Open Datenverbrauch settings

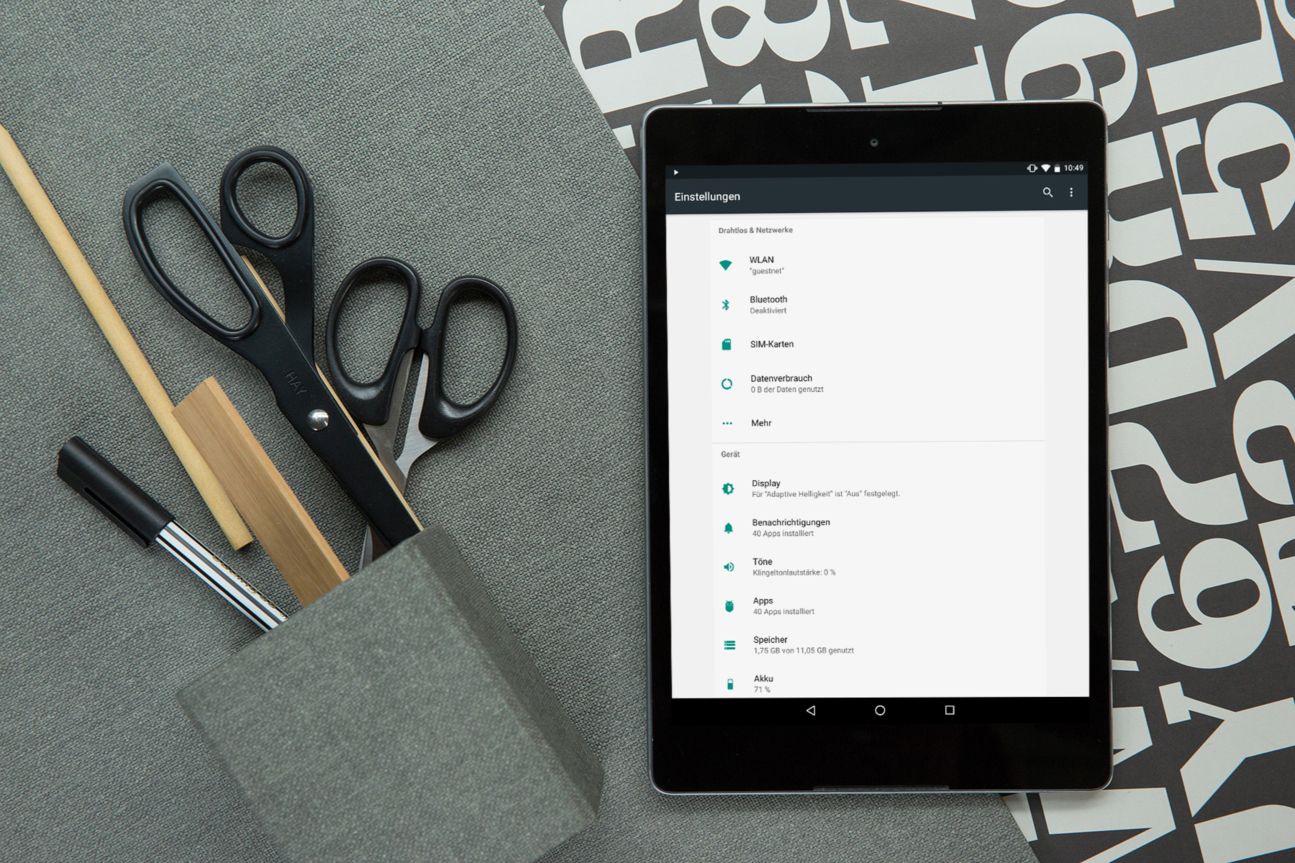click(x=878, y=384)
